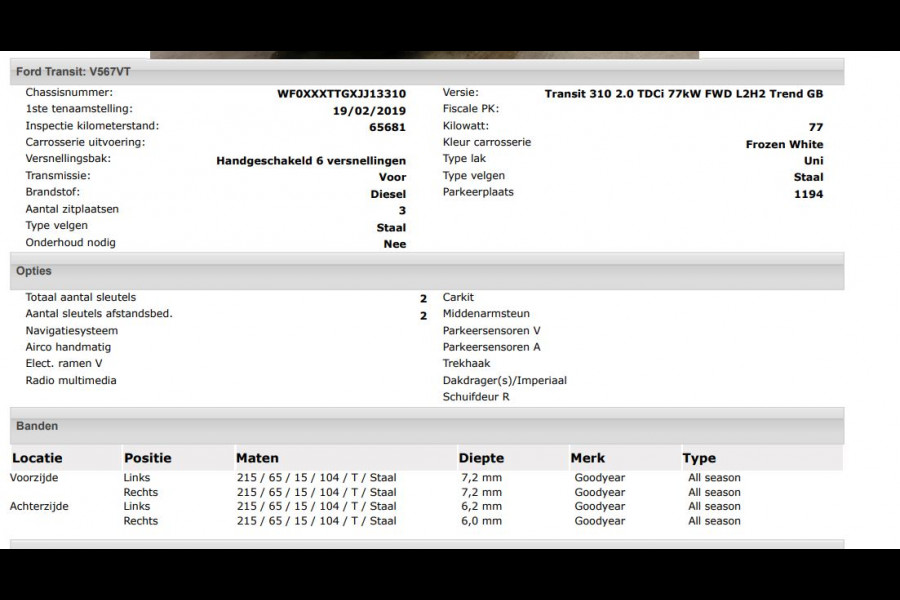This screenshot has width=900, height=600.
Task: Click the Trekhaak option
Action: click(466, 364)
